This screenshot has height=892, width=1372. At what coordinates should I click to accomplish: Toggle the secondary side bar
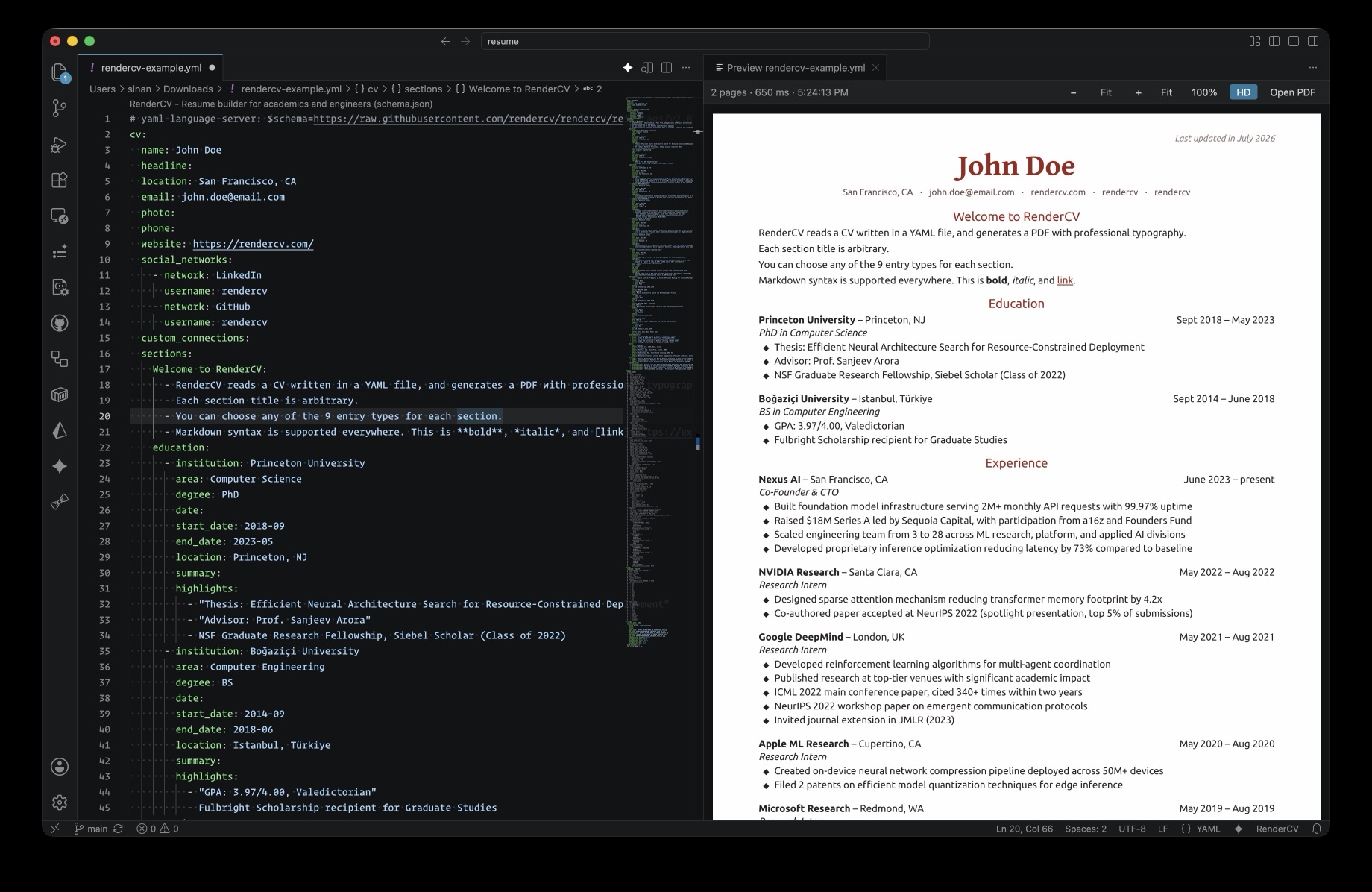[1313, 41]
